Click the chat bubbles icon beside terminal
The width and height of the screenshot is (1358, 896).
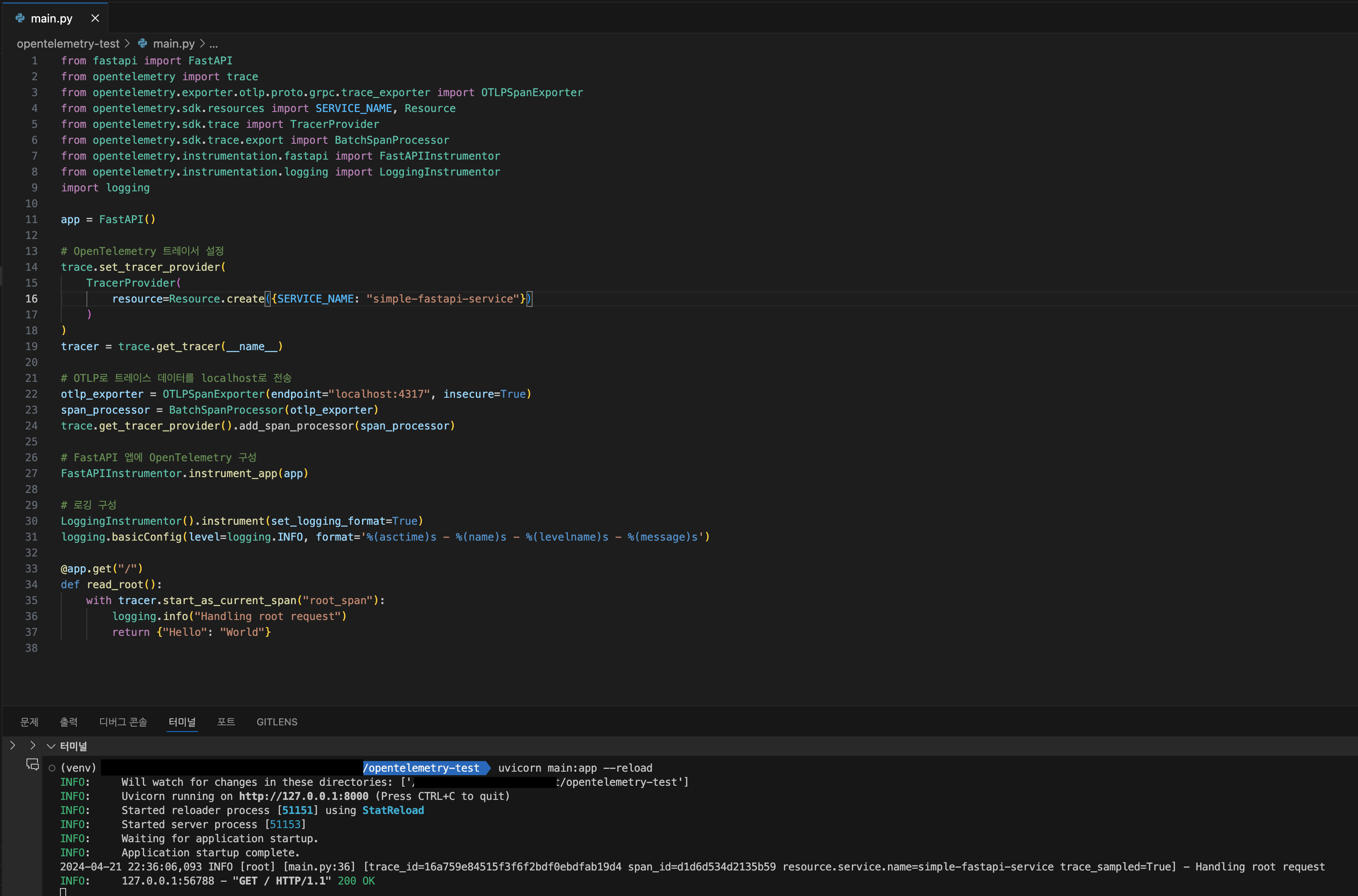(33, 764)
